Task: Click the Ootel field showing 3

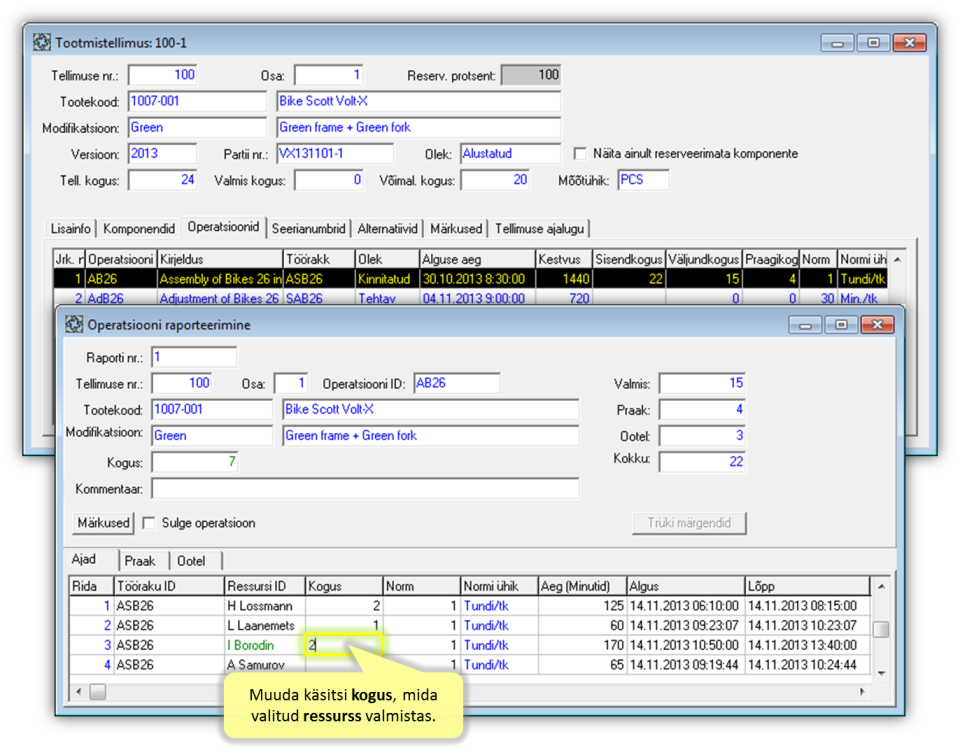Action: 702,436
